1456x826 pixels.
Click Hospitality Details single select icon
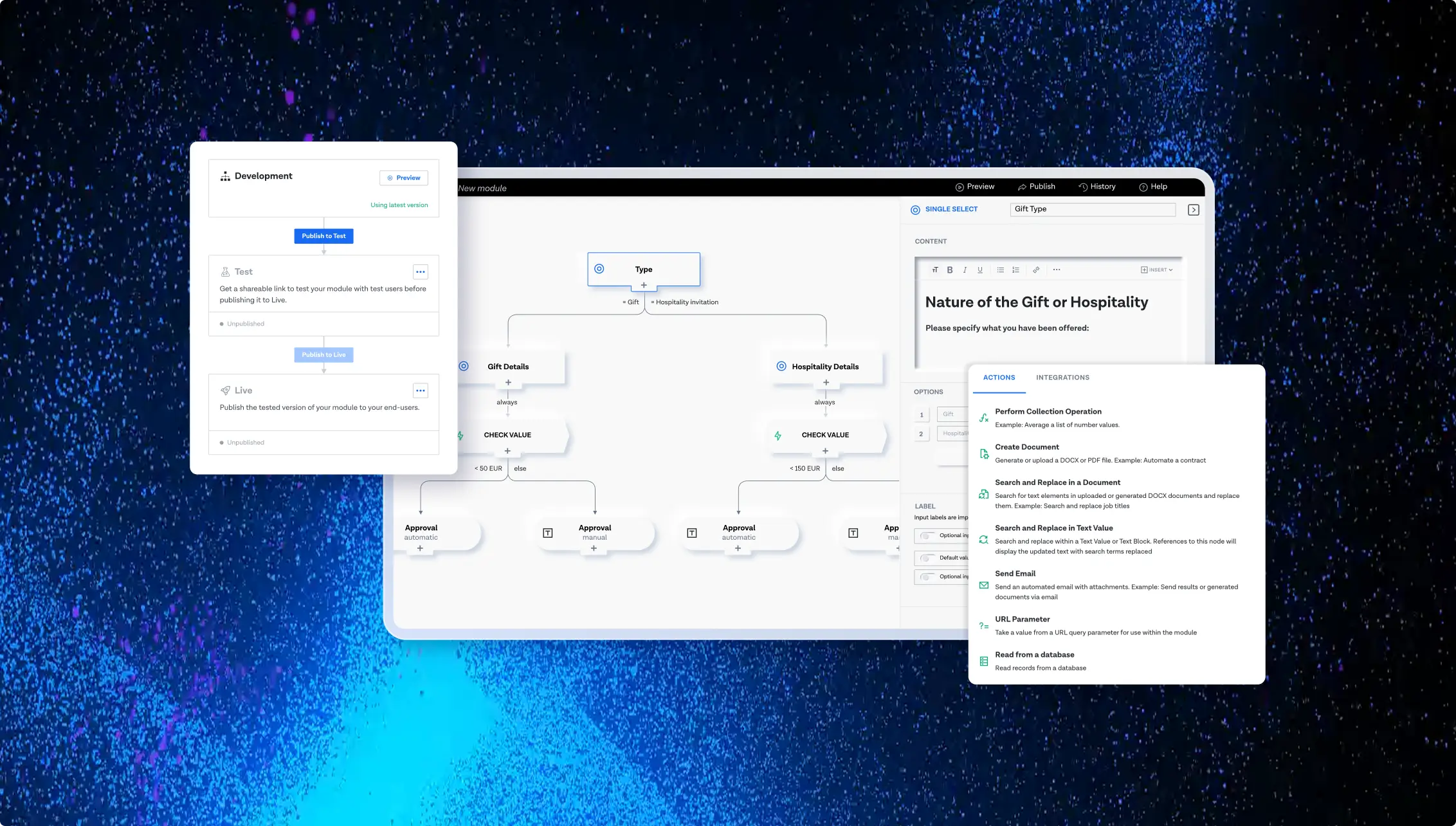coord(781,366)
